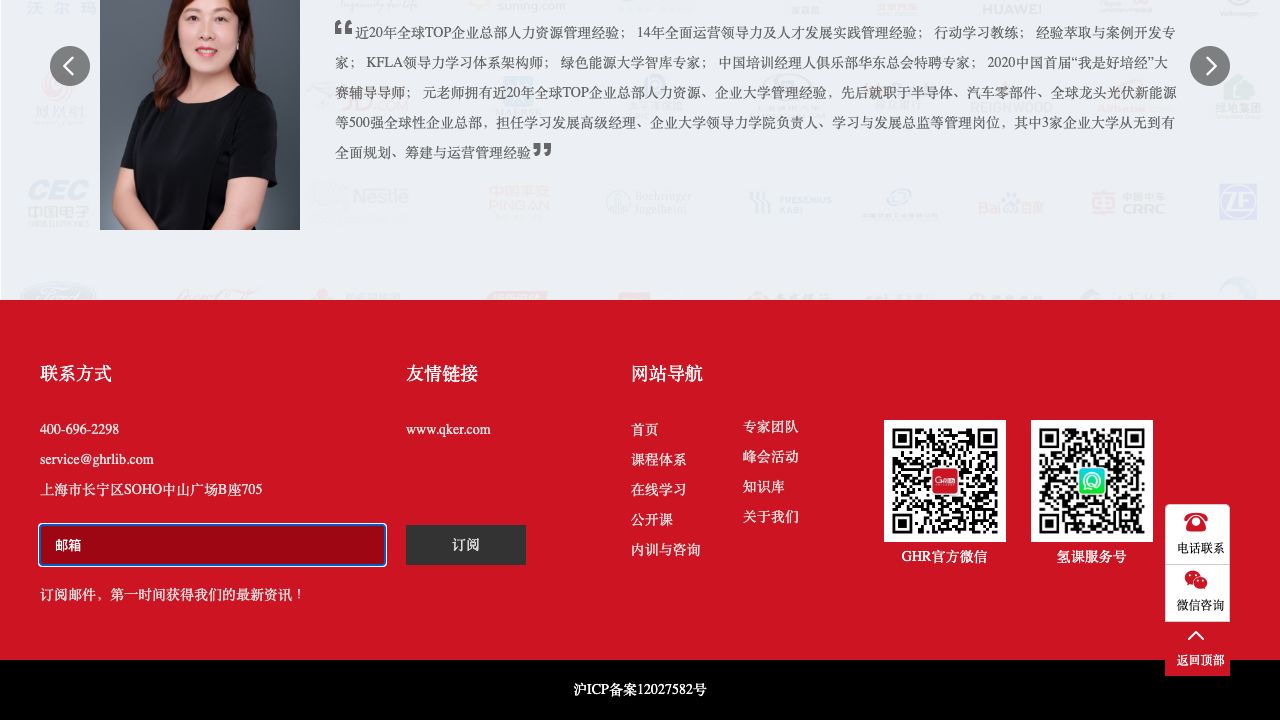This screenshot has width=1280, height=720.
Task: Go to 首页 in site navigation
Action: tap(645, 430)
